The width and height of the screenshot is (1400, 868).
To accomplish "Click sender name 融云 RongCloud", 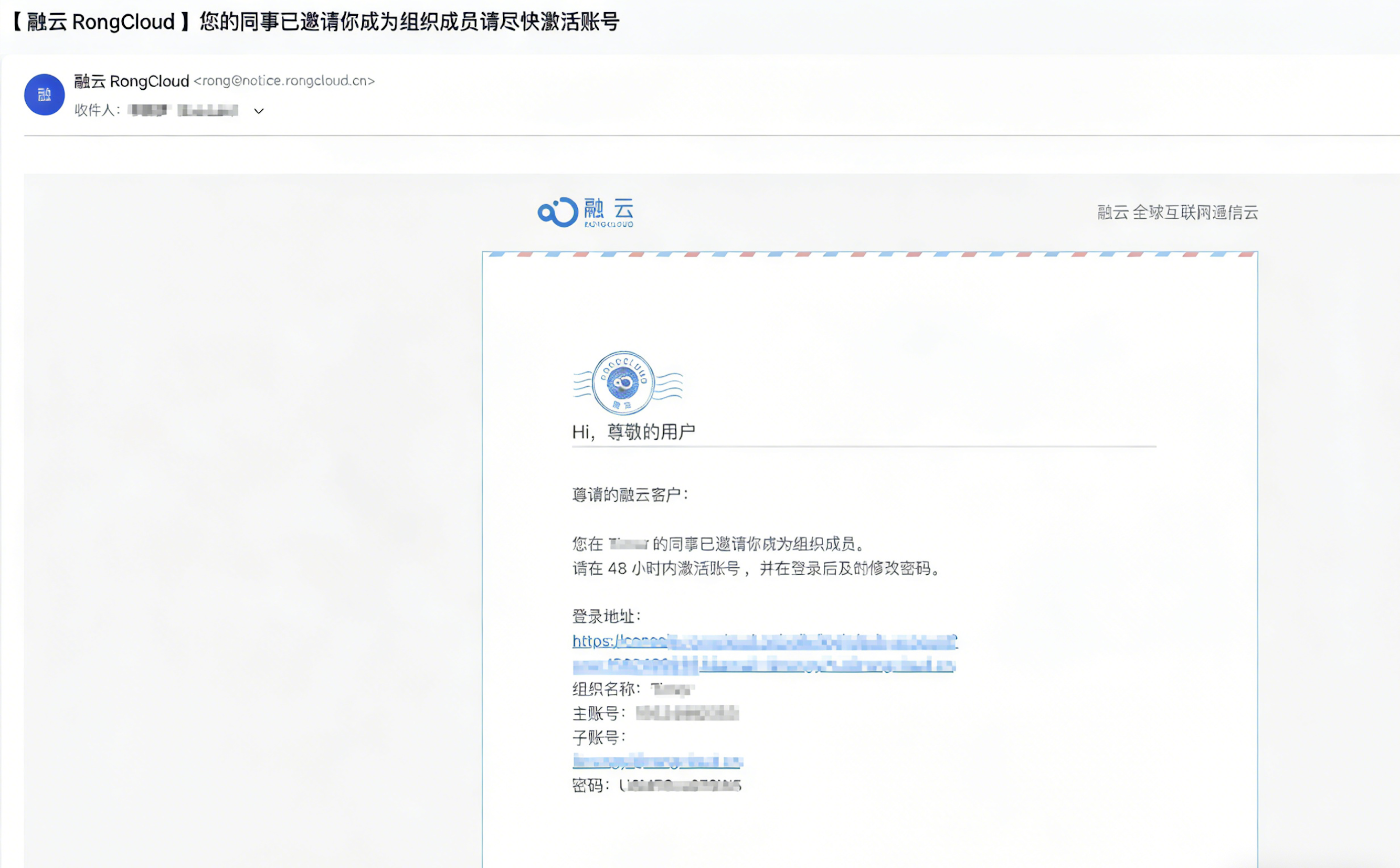I will (132, 81).
